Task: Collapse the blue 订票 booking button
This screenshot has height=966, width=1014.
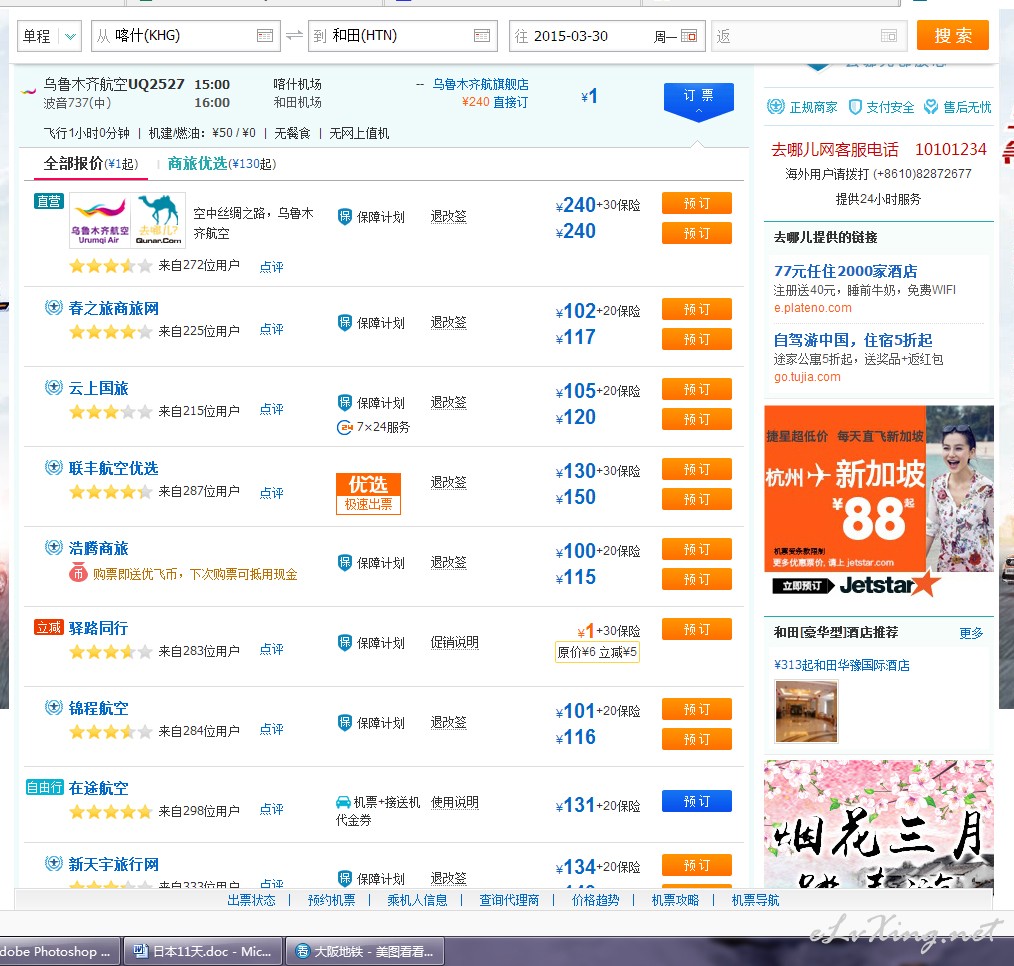Action: [x=698, y=102]
